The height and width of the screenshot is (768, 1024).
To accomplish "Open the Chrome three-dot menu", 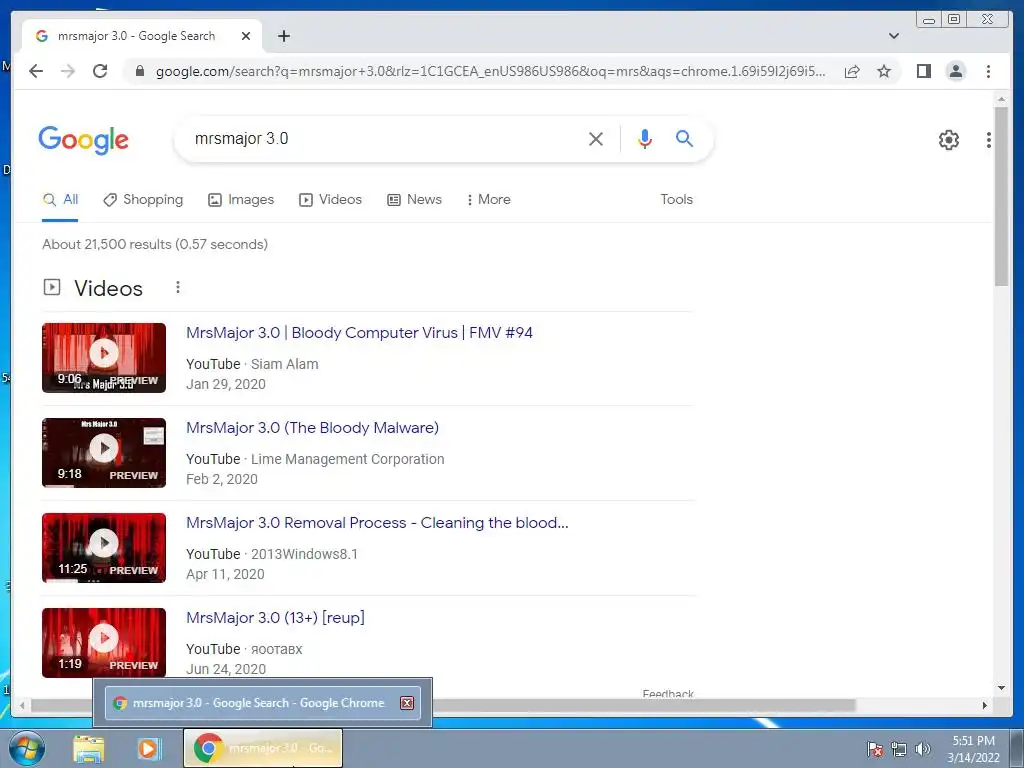I will point(988,71).
